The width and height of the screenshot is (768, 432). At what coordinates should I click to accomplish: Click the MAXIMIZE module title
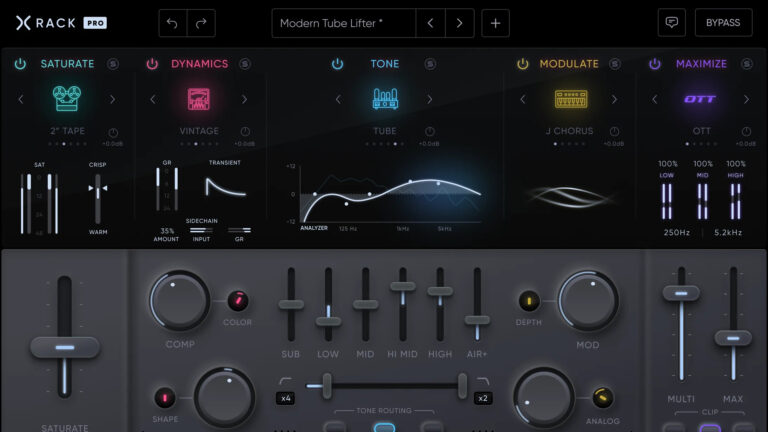pos(701,64)
